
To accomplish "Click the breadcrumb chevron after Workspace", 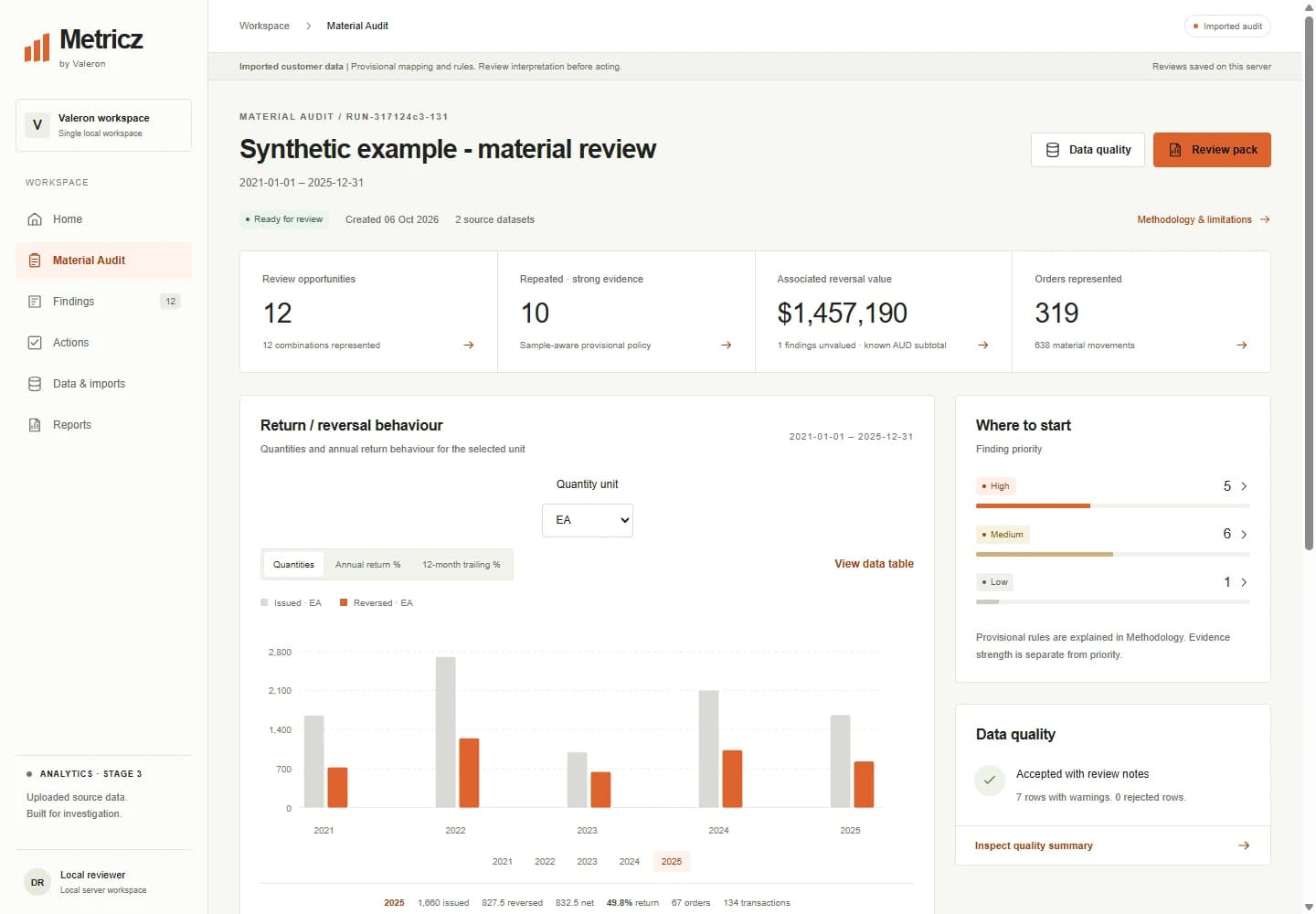I will 308,26.
